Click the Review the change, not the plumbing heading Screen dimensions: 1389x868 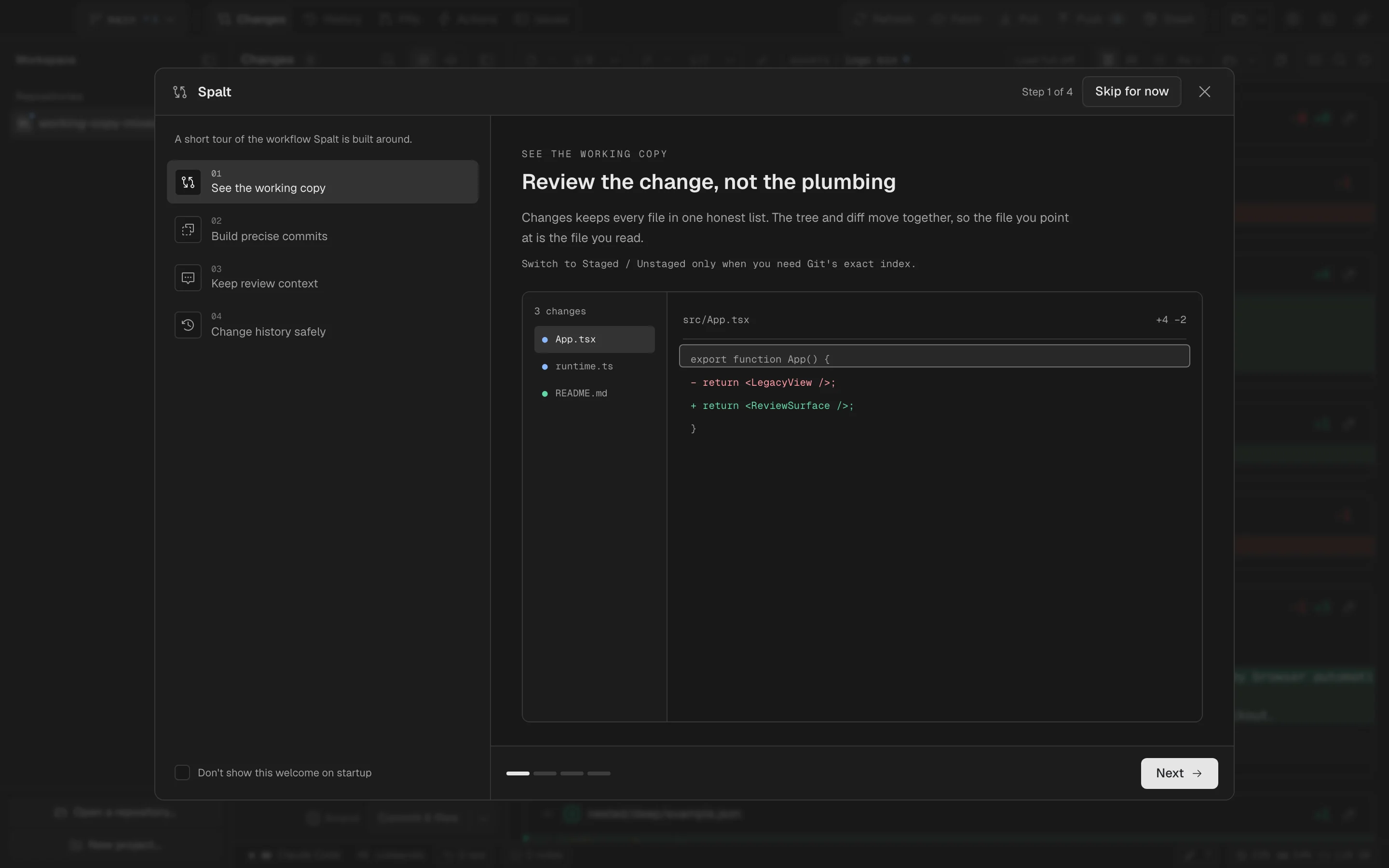(x=708, y=182)
